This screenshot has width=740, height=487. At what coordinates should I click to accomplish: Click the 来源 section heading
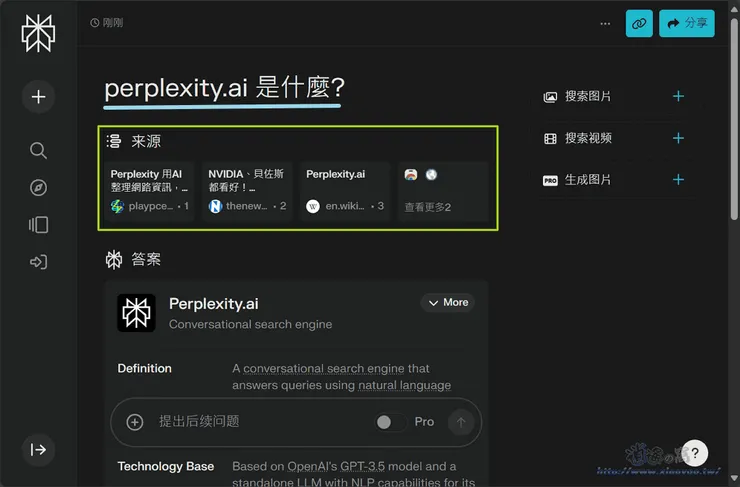tap(146, 141)
